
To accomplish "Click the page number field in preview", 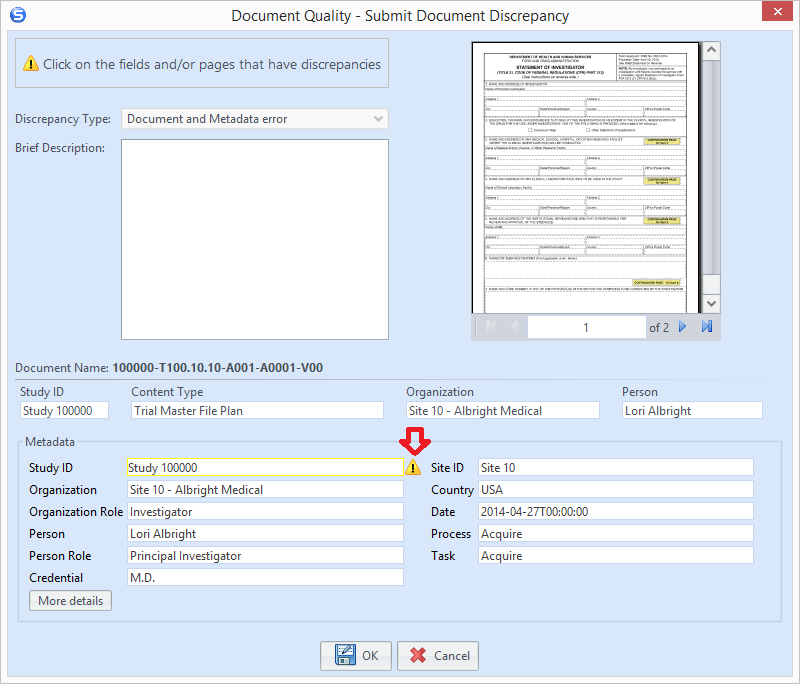I will [586, 327].
